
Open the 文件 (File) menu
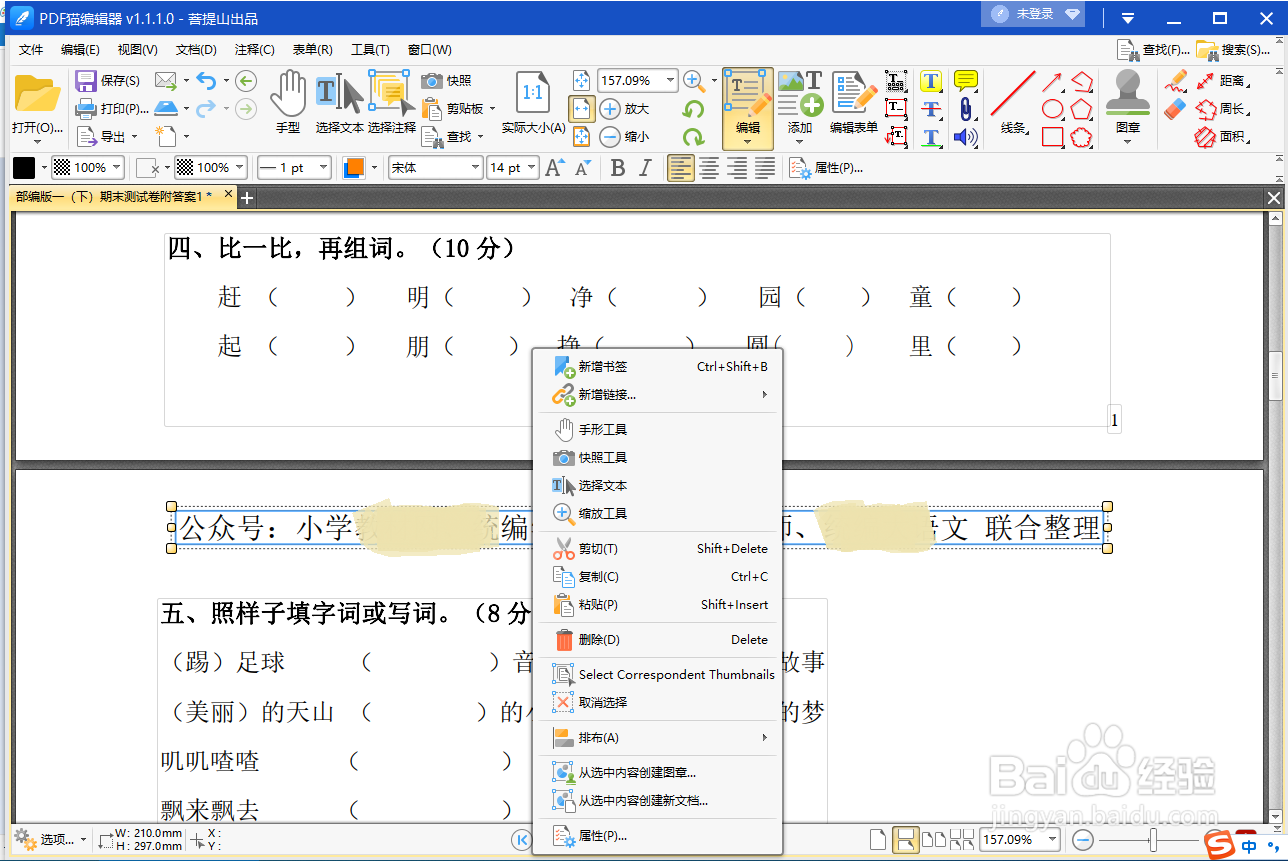pyautogui.click(x=31, y=50)
